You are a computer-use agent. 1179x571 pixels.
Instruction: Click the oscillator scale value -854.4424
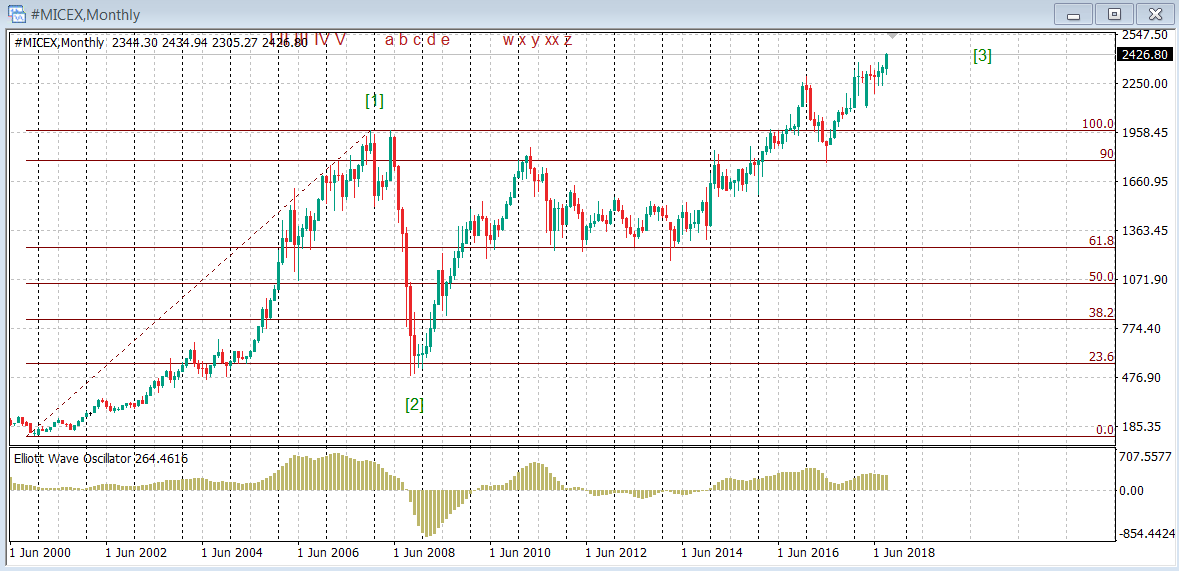click(1146, 533)
